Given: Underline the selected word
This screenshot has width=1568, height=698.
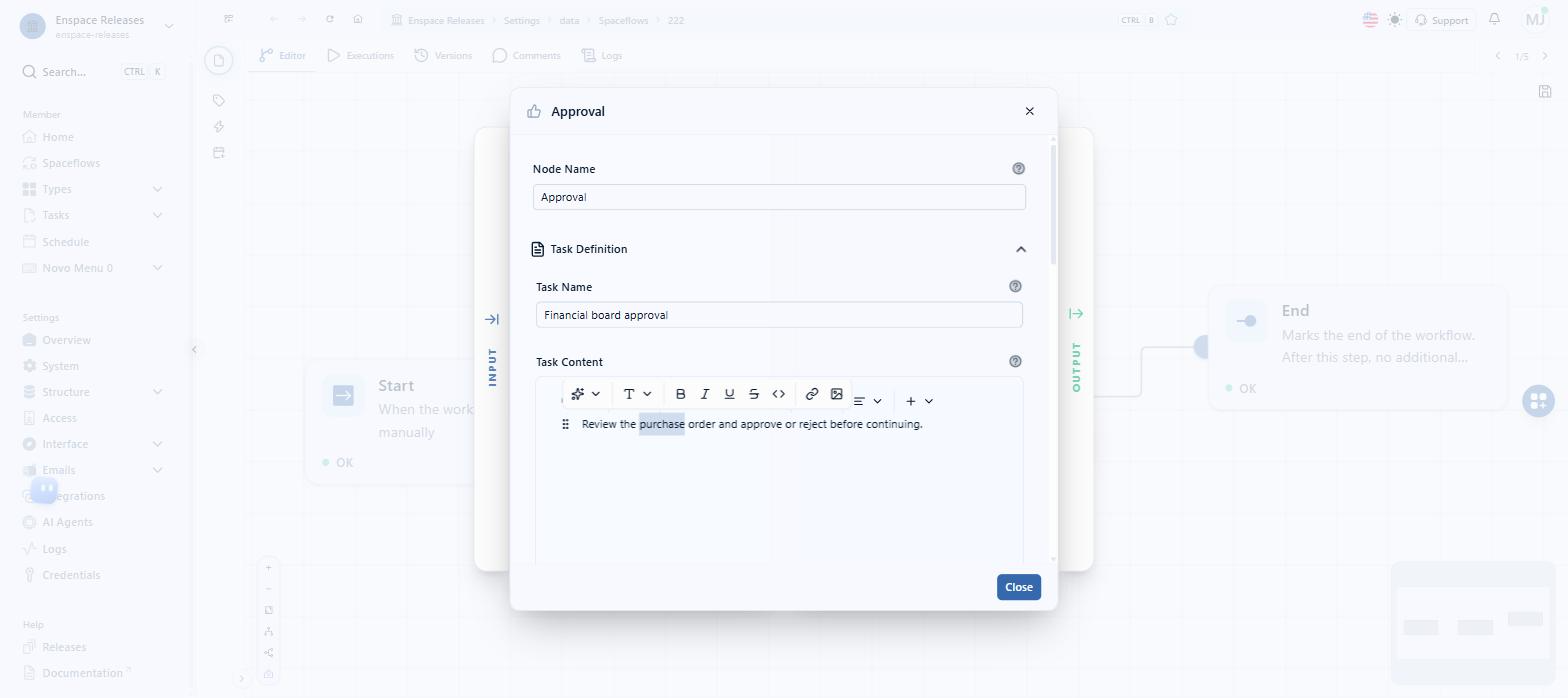Looking at the screenshot, I should [729, 394].
